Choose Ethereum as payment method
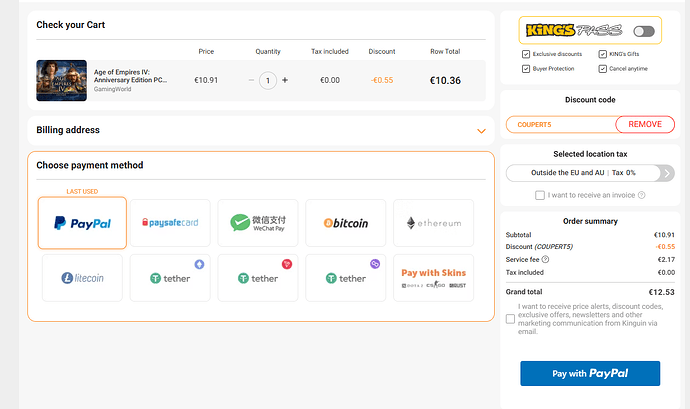The height and width of the screenshot is (409, 690). coord(433,223)
